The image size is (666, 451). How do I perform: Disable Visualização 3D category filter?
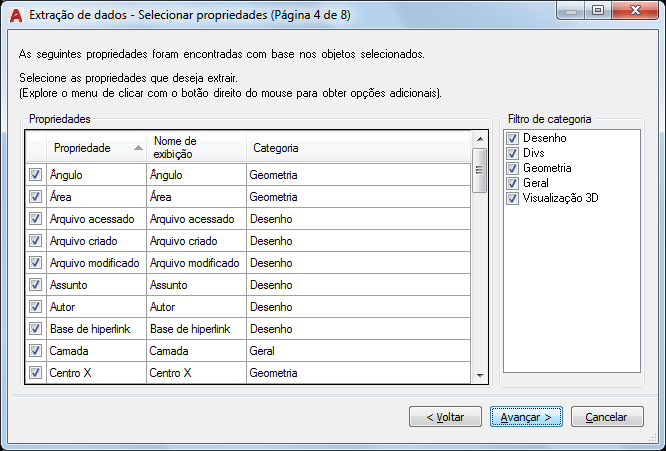[x=512, y=198]
